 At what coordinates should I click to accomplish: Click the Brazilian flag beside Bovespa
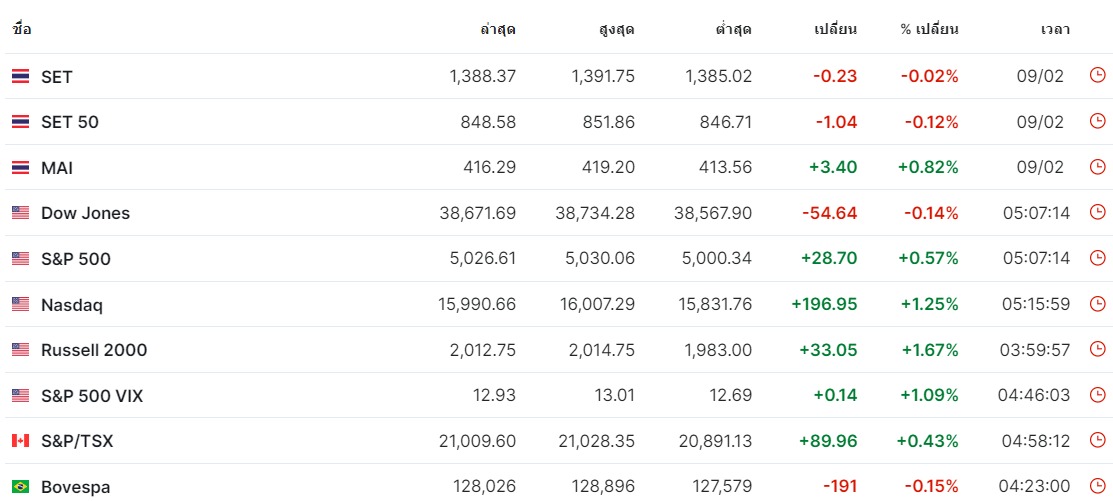(x=21, y=487)
